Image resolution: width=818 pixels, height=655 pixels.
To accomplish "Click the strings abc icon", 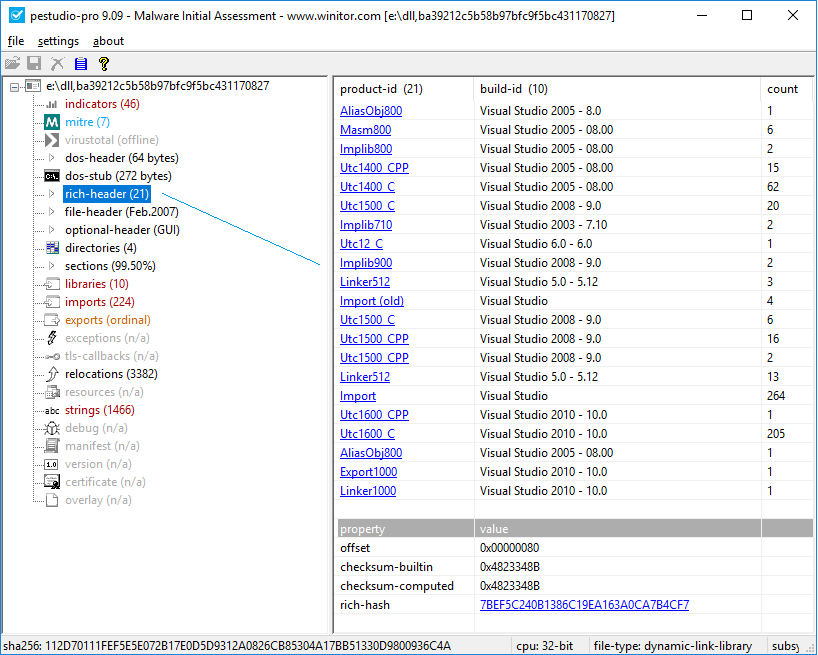I will (52, 411).
